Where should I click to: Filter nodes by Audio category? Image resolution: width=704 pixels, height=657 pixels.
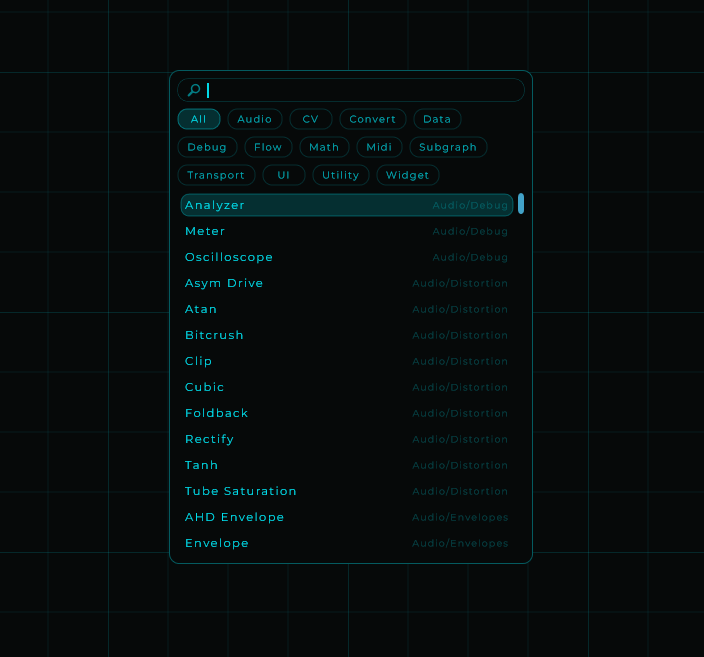coord(255,119)
